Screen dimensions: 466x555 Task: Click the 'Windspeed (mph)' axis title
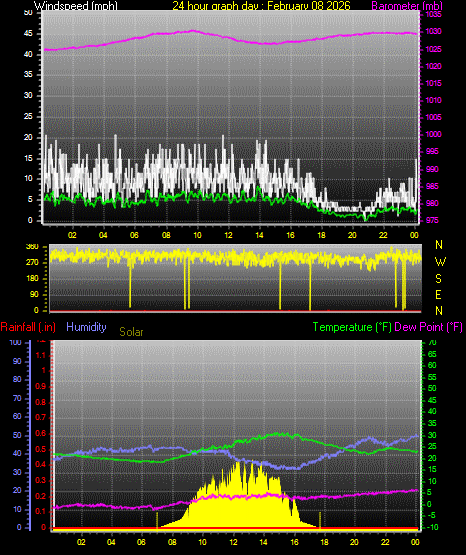pos(75,6)
